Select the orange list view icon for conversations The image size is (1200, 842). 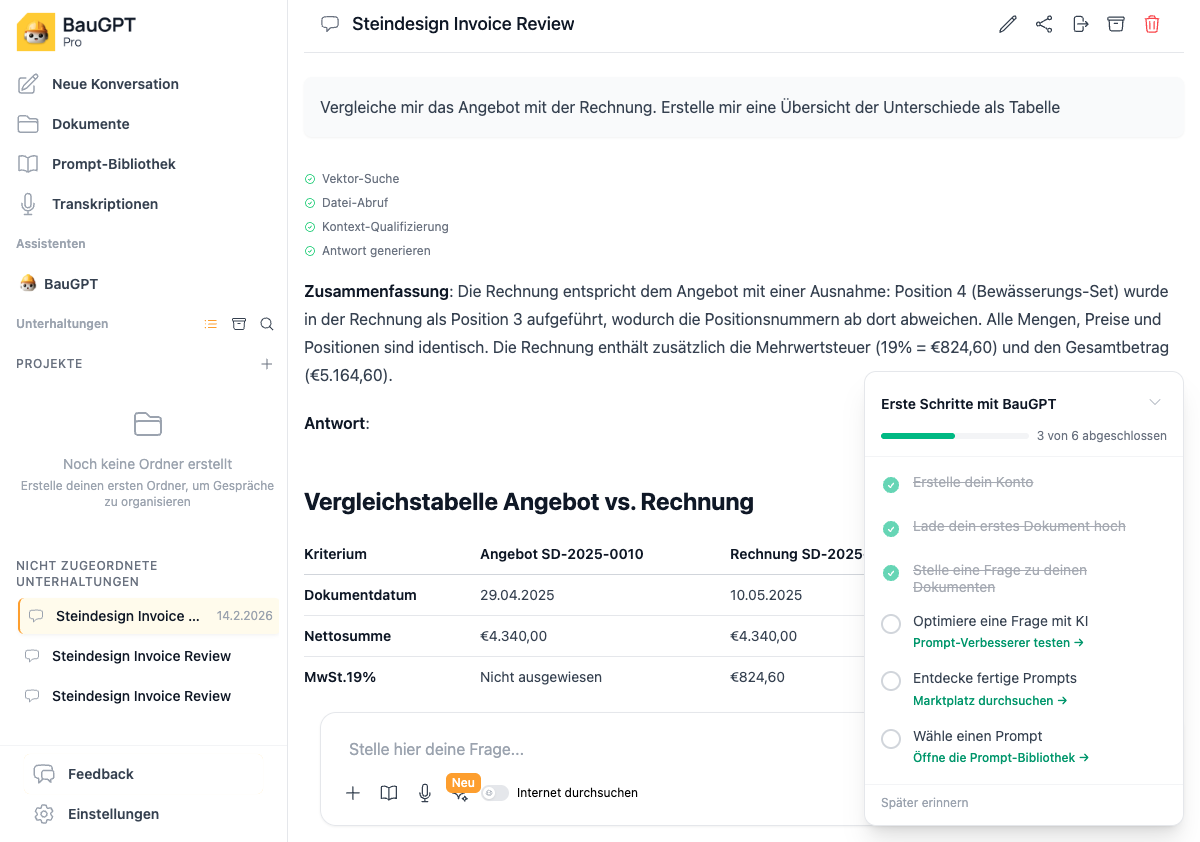click(x=211, y=323)
